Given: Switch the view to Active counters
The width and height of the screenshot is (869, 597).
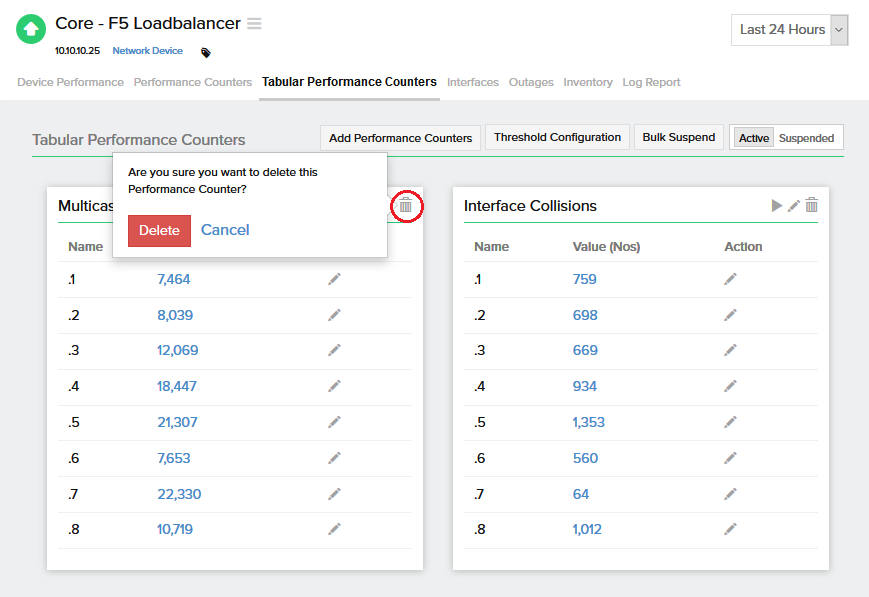Looking at the screenshot, I should pyautogui.click(x=753, y=138).
